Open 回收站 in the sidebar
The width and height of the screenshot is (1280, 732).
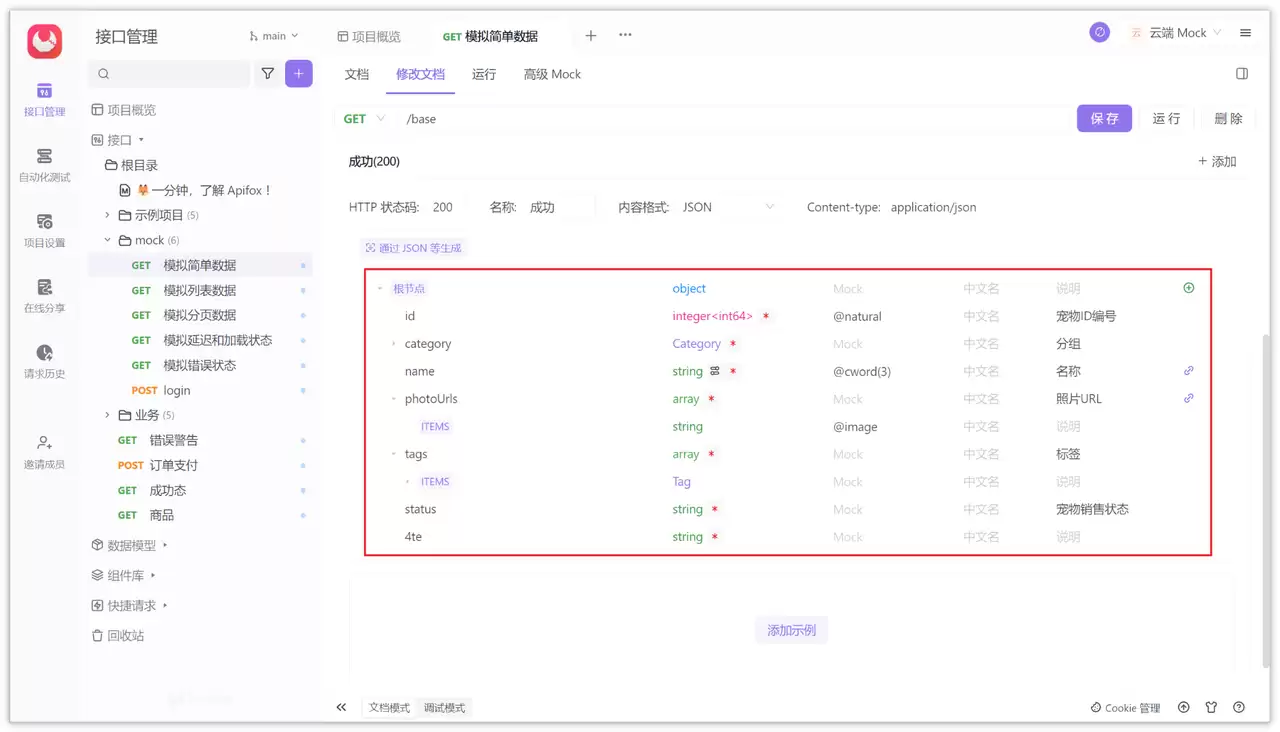click(118, 635)
